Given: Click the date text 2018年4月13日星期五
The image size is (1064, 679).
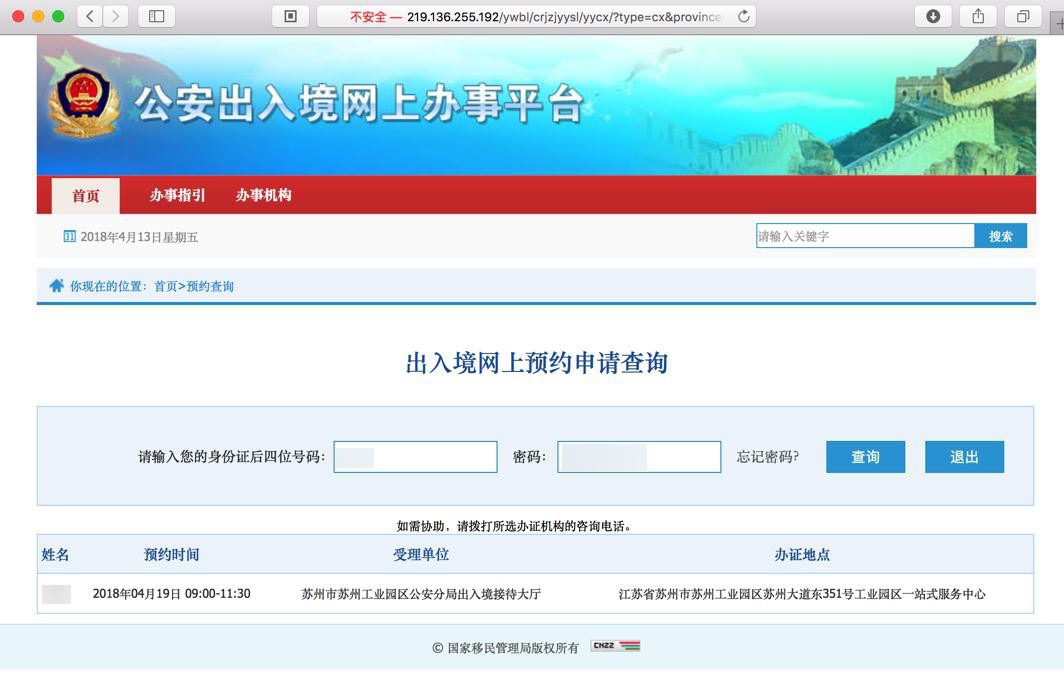Looking at the screenshot, I should click(139, 237).
